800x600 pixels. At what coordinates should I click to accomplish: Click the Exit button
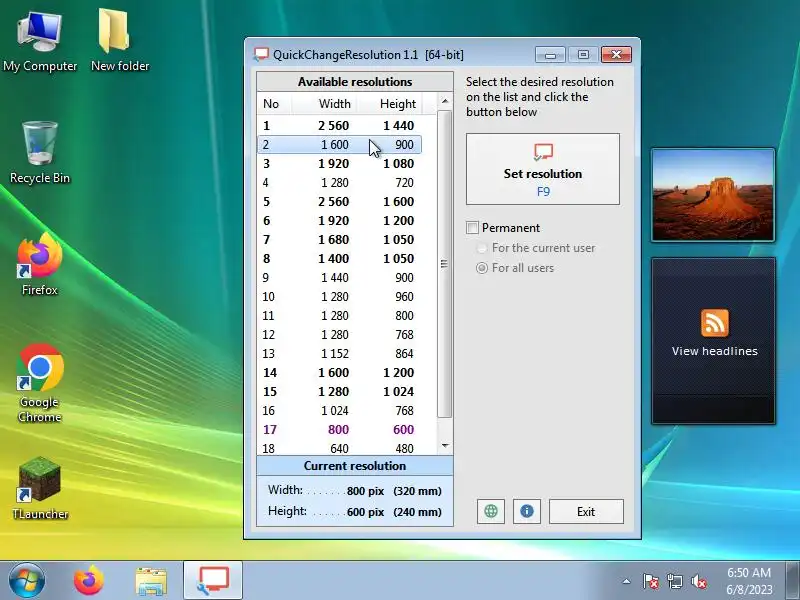click(x=586, y=511)
